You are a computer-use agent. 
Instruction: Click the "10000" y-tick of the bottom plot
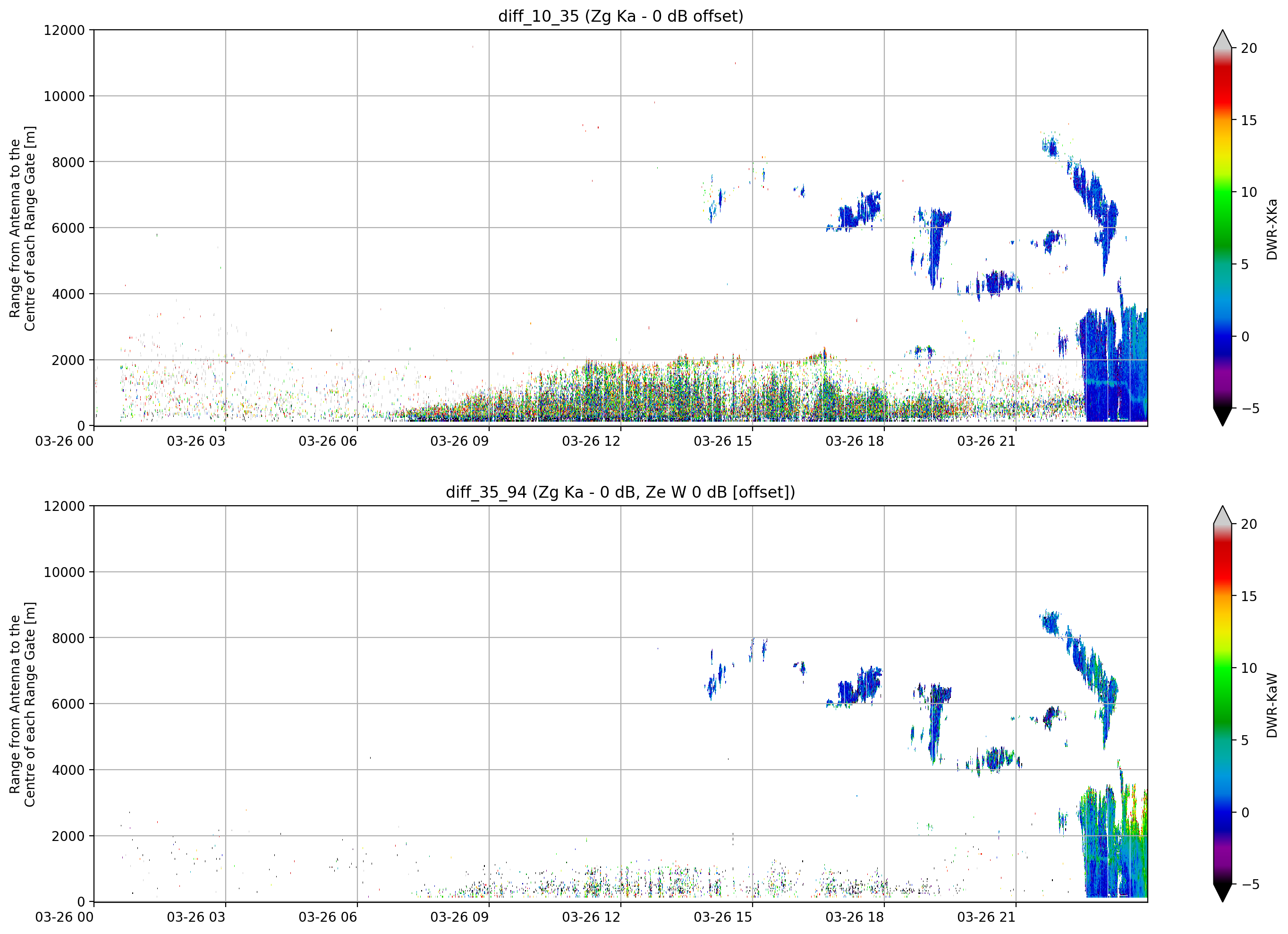pyautogui.click(x=64, y=573)
